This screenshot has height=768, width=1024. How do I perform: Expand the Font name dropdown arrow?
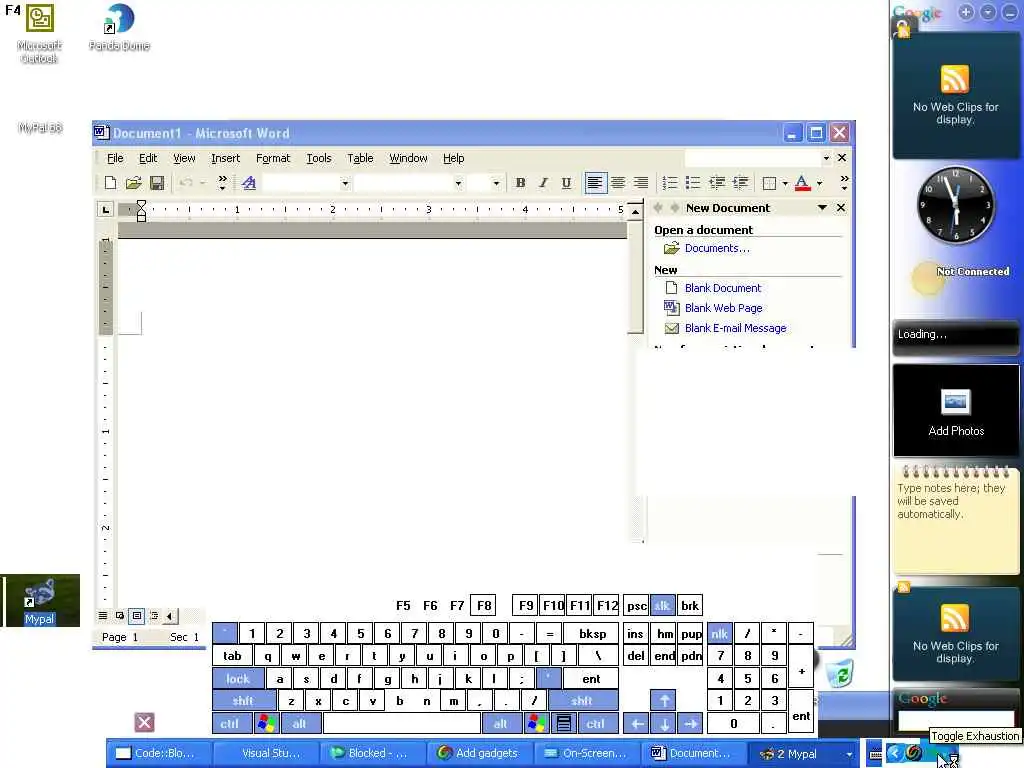[x=458, y=184]
